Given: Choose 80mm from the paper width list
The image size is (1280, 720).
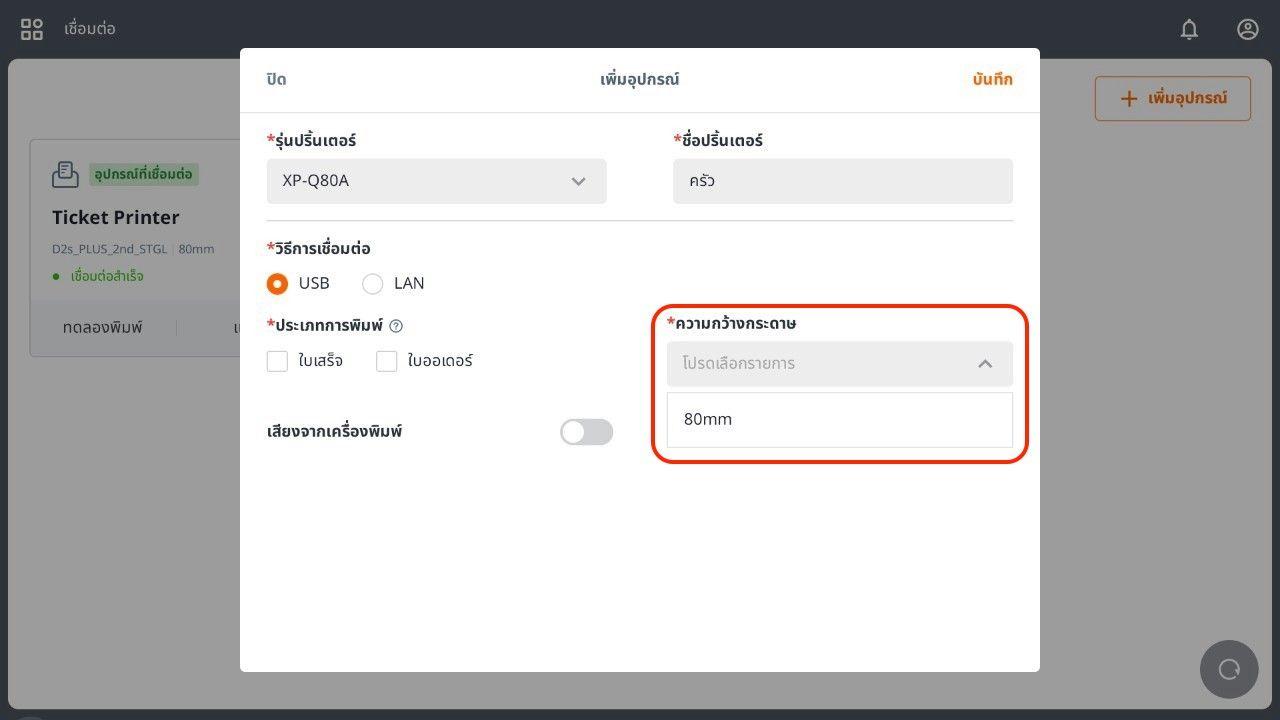Looking at the screenshot, I should point(839,420).
